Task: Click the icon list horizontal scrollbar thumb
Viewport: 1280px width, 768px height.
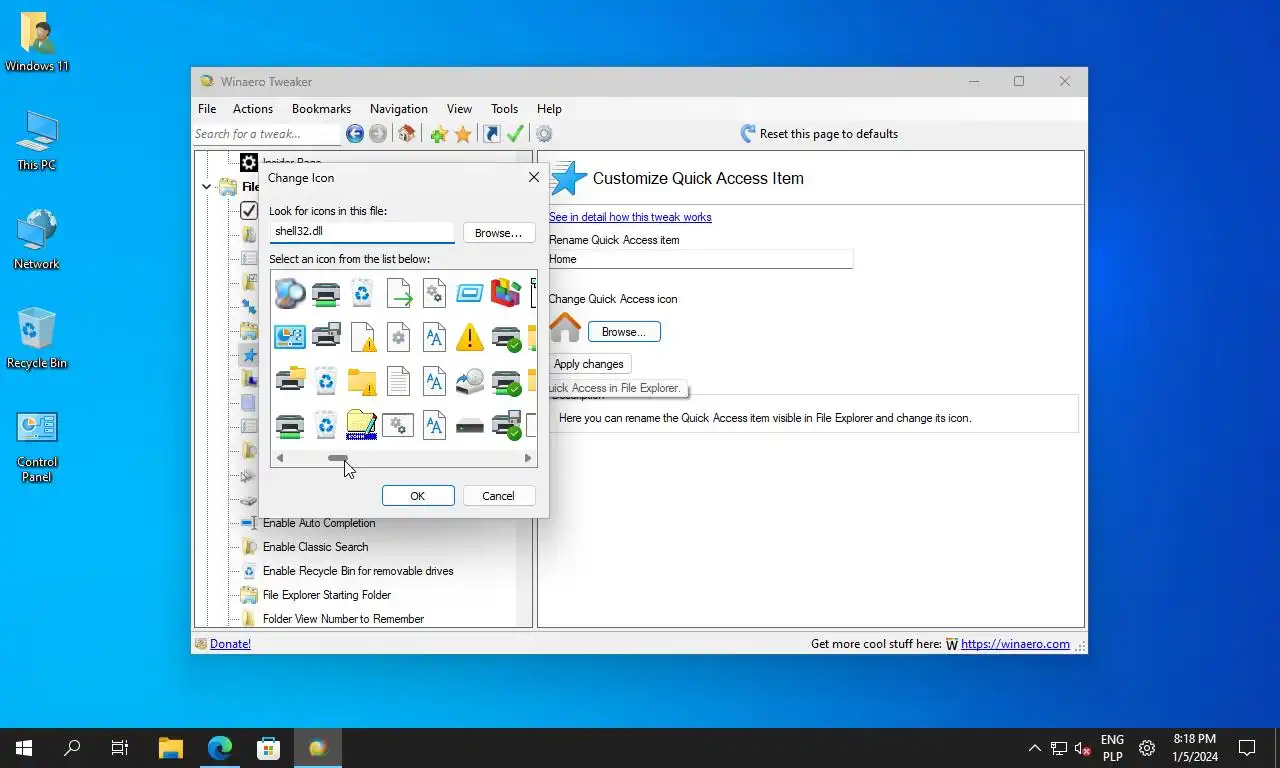Action: point(338,458)
